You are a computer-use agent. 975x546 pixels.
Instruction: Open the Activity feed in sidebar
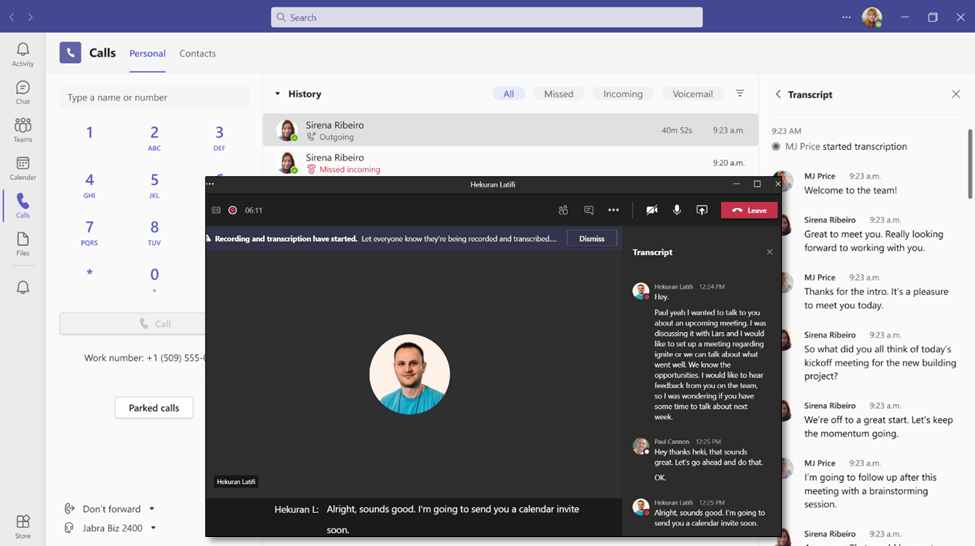22,54
